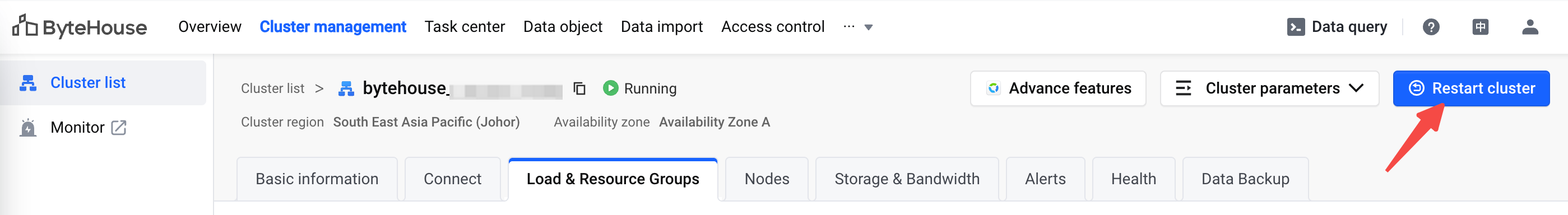Go to the Task center menu
The height and width of the screenshot is (215, 1568).
[x=465, y=27]
